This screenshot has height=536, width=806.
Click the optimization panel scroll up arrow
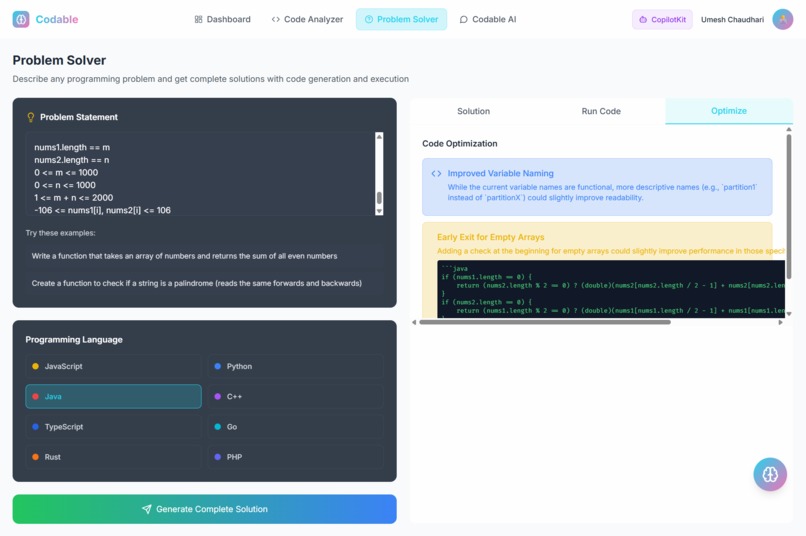(x=789, y=130)
